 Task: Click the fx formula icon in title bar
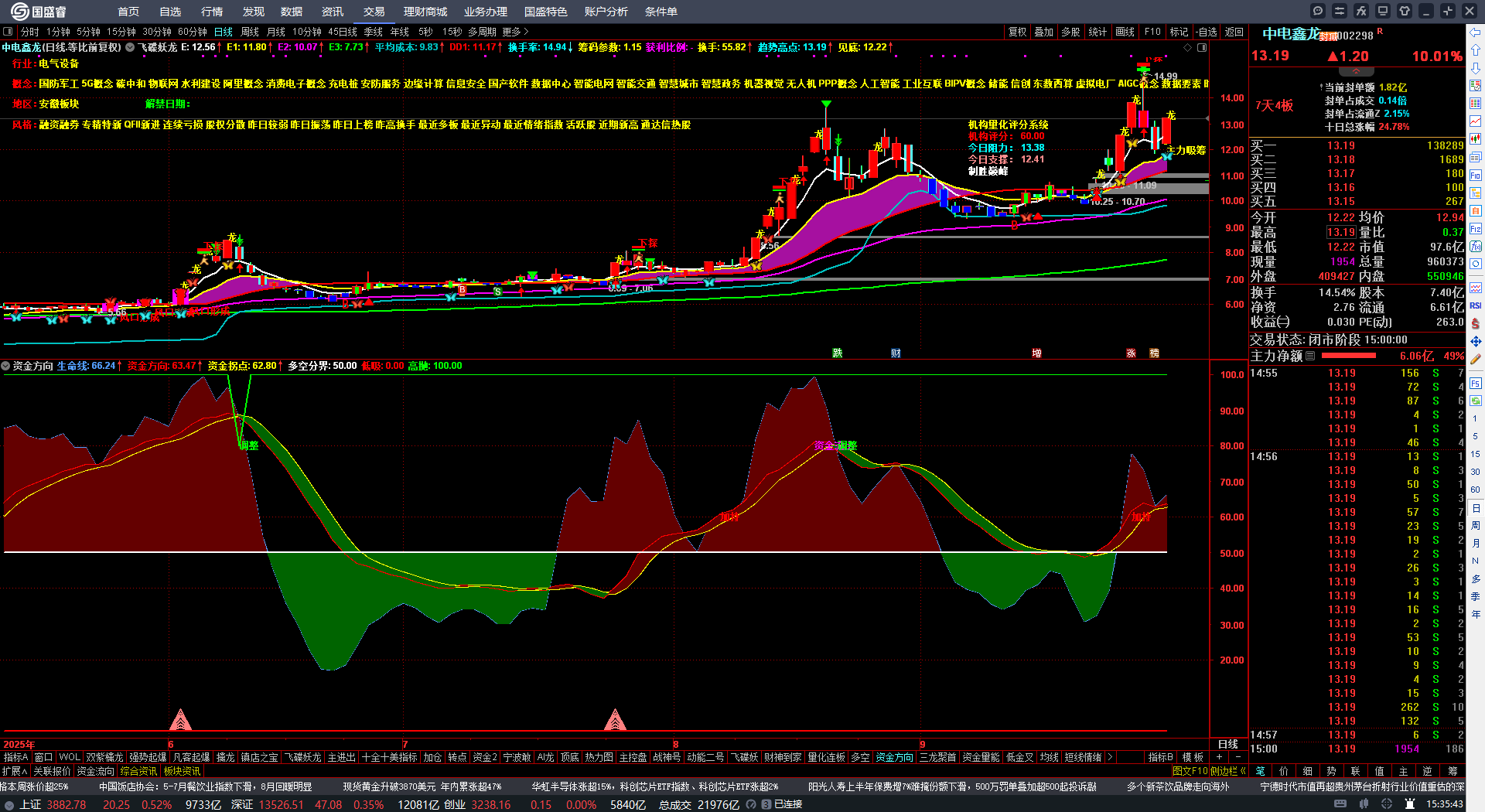tap(1361, 11)
